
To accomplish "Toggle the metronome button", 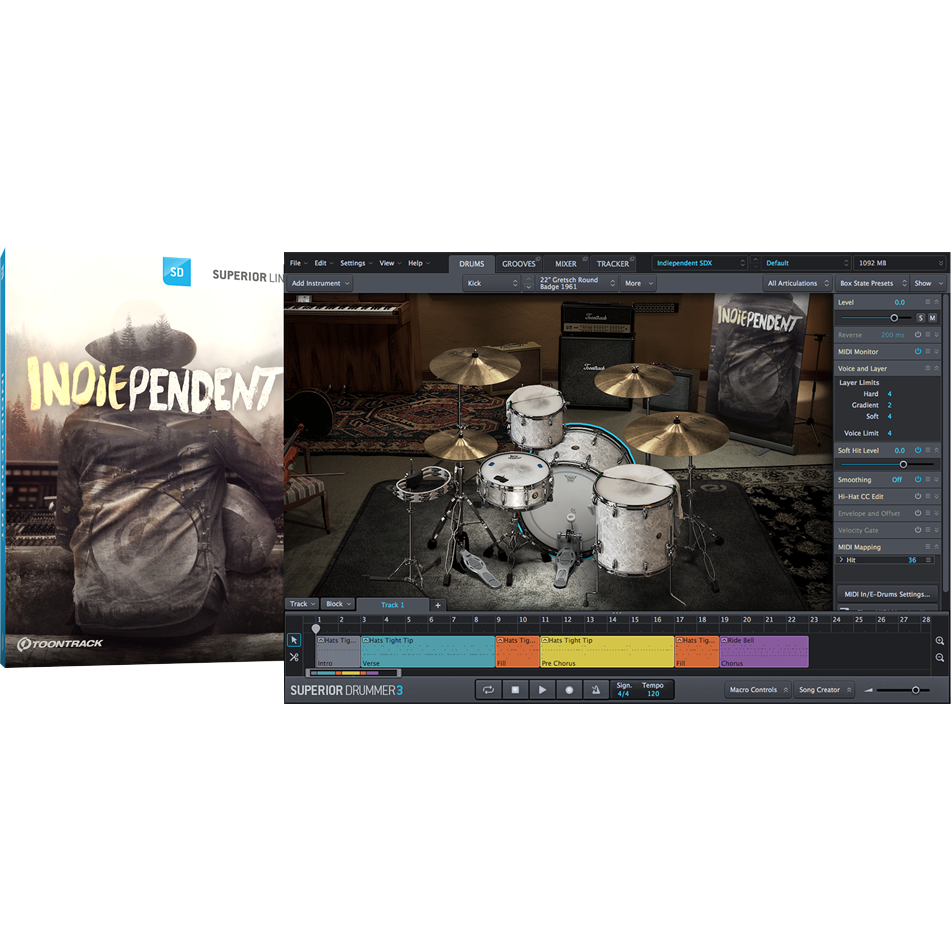I will [x=596, y=690].
